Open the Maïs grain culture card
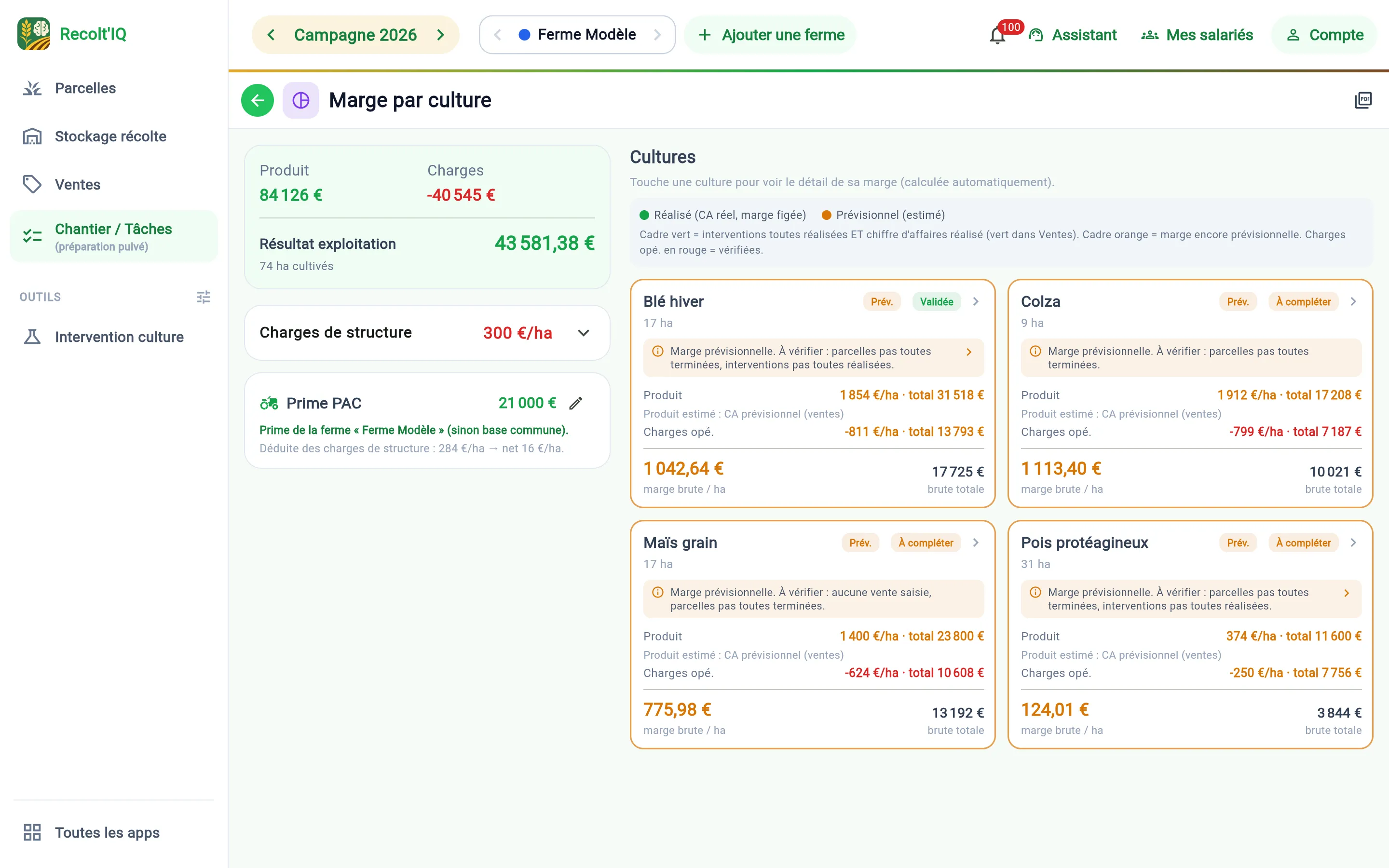 [812, 634]
